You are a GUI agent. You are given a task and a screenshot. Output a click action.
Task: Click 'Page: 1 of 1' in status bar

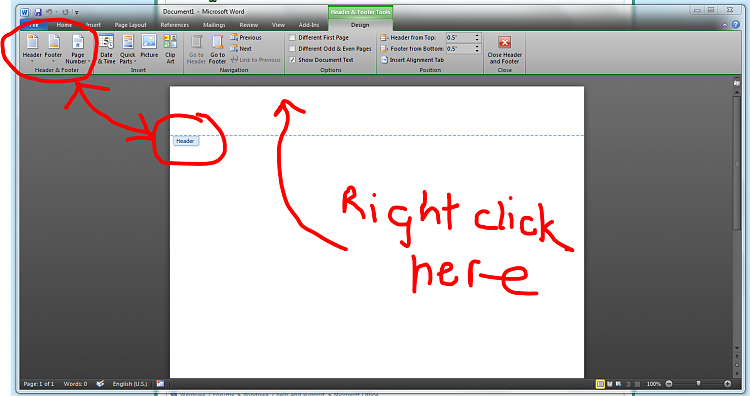[39, 384]
